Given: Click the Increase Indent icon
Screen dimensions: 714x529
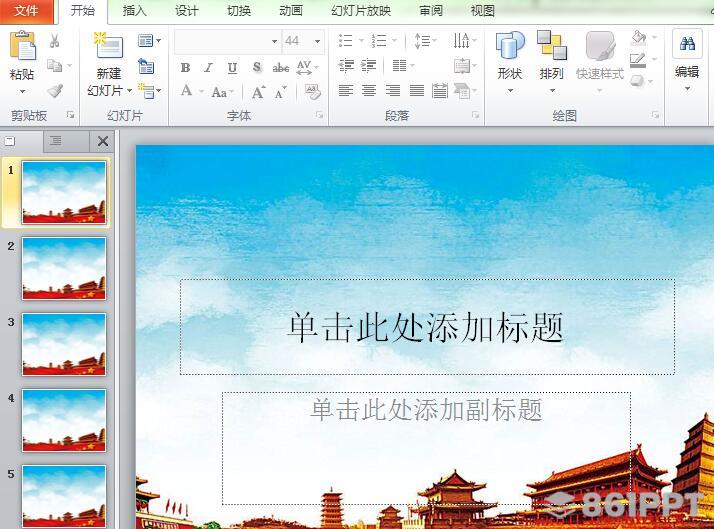Looking at the screenshot, I should (369, 66).
